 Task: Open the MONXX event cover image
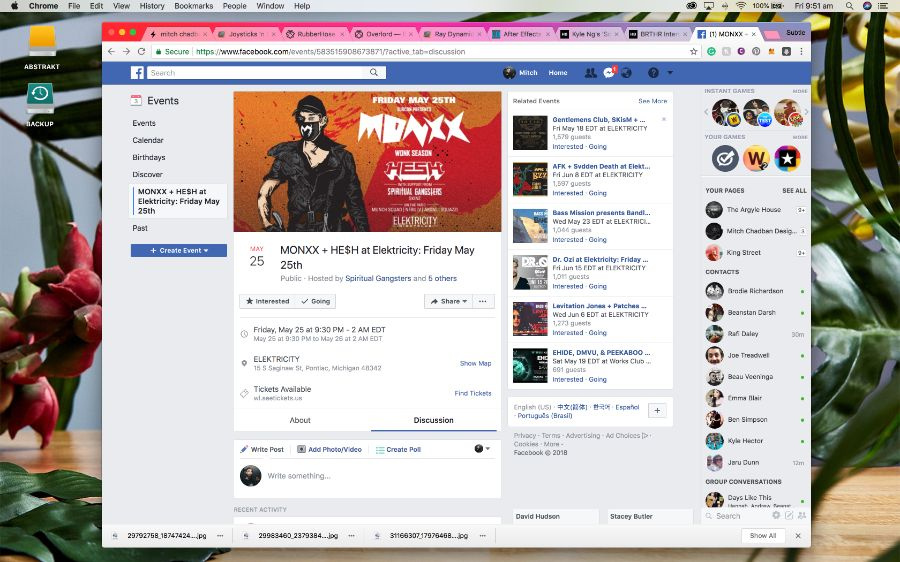point(367,161)
